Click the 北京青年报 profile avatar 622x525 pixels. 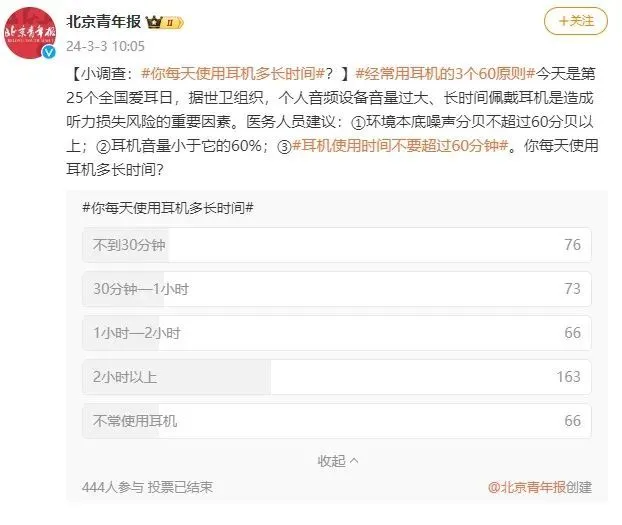[30, 31]
